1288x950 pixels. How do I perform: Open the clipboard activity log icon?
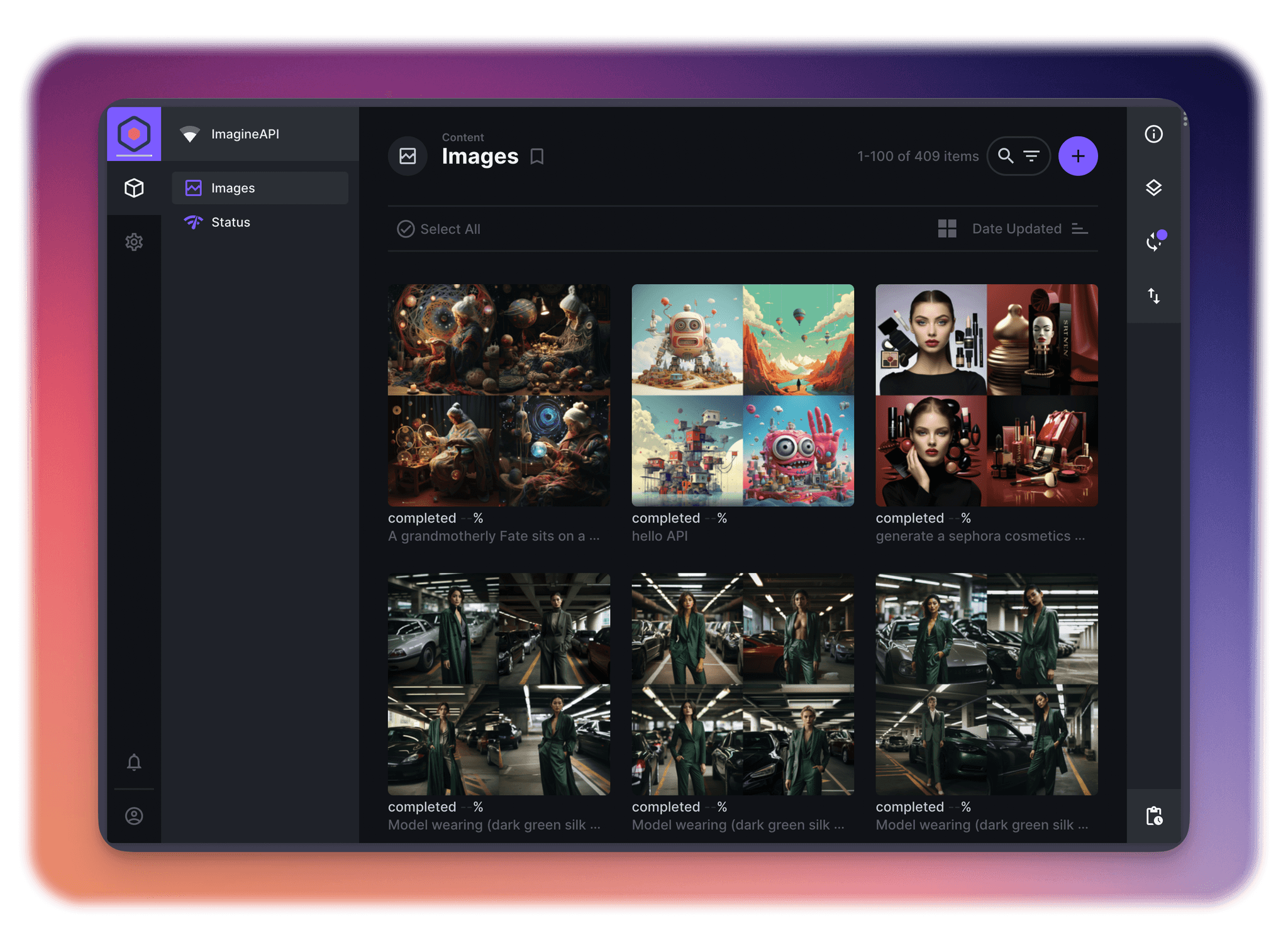pos(1153,815)
